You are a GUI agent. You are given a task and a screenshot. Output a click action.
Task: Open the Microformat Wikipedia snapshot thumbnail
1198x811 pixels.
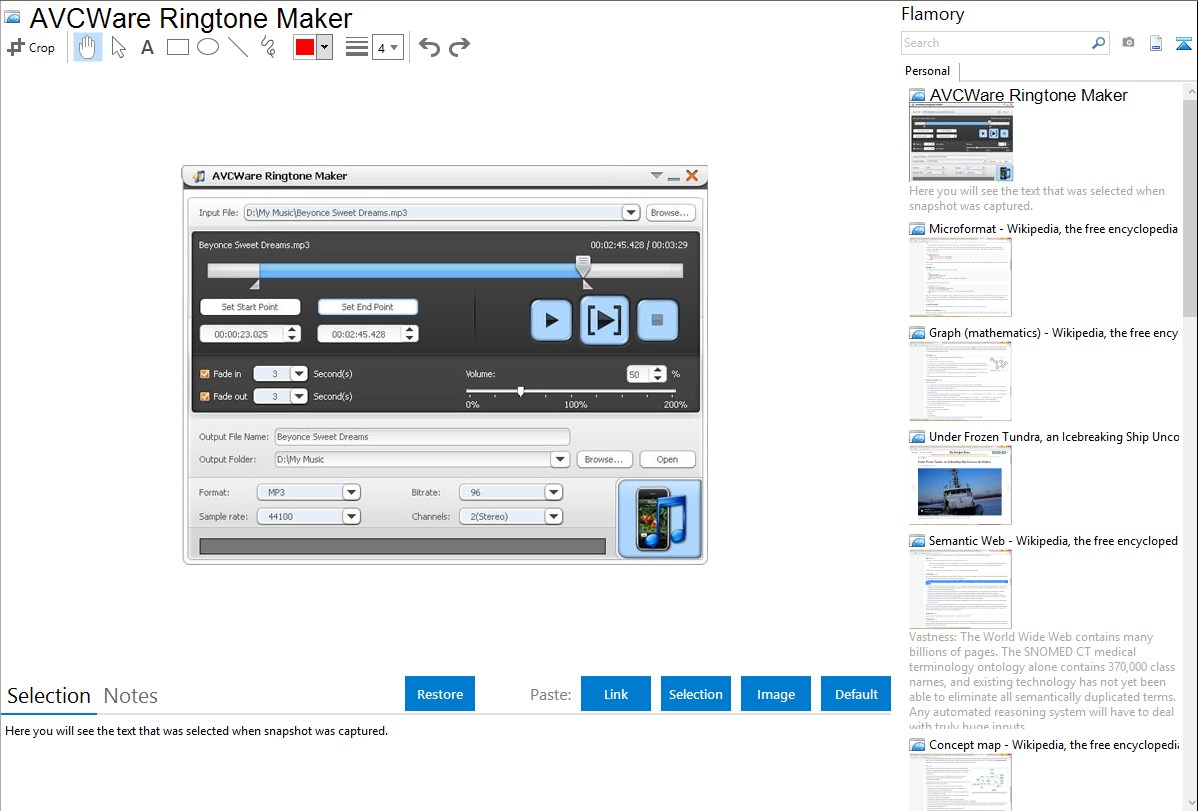pyautogui.click(x=960, y=277)
